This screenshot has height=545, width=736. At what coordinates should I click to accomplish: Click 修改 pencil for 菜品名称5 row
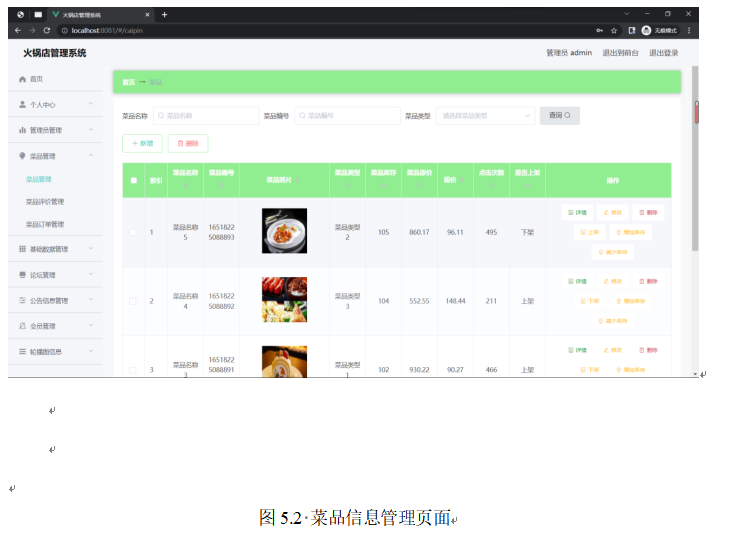[613, 213]
